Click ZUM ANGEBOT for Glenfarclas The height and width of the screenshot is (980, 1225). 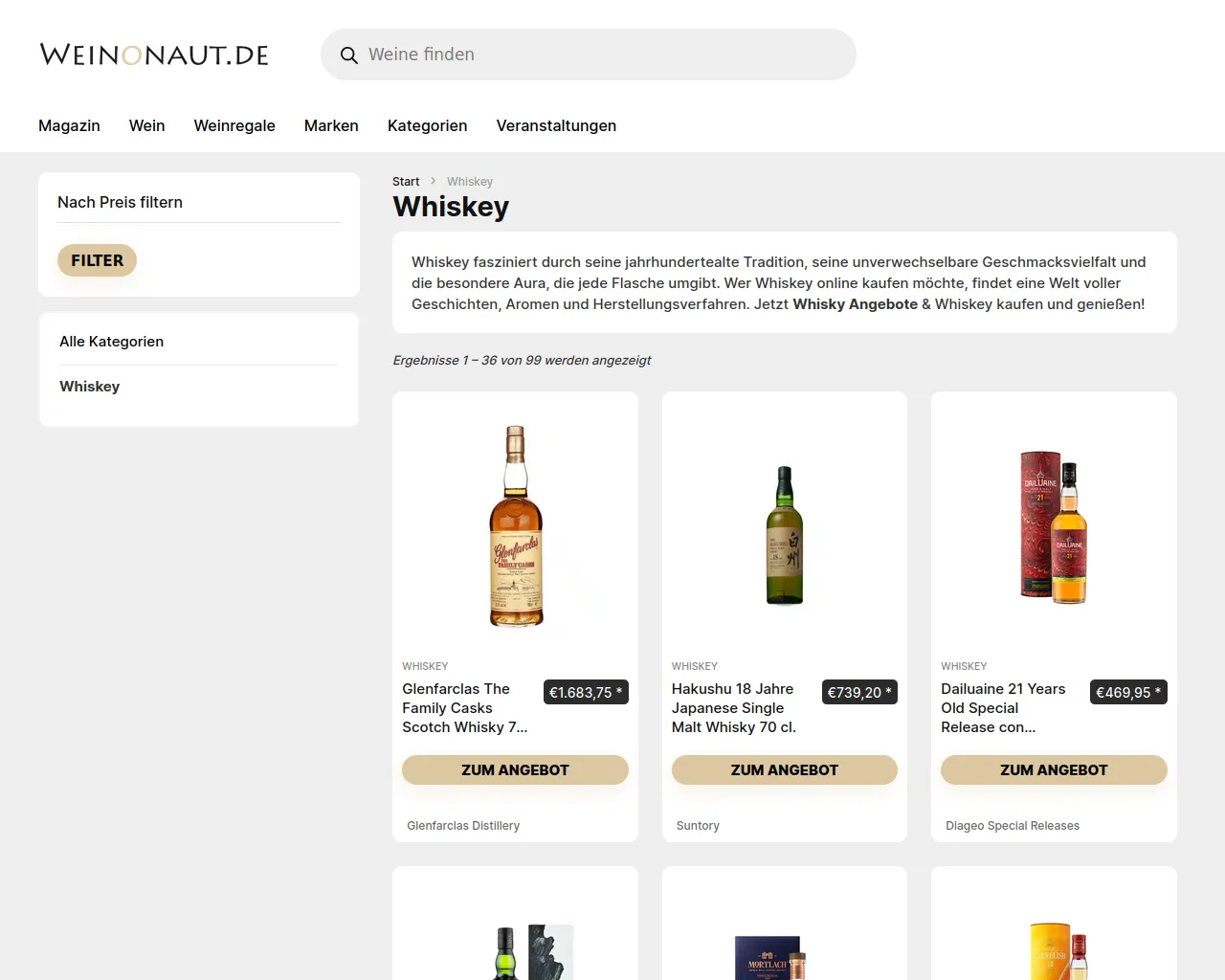click(x=515, y=770)
